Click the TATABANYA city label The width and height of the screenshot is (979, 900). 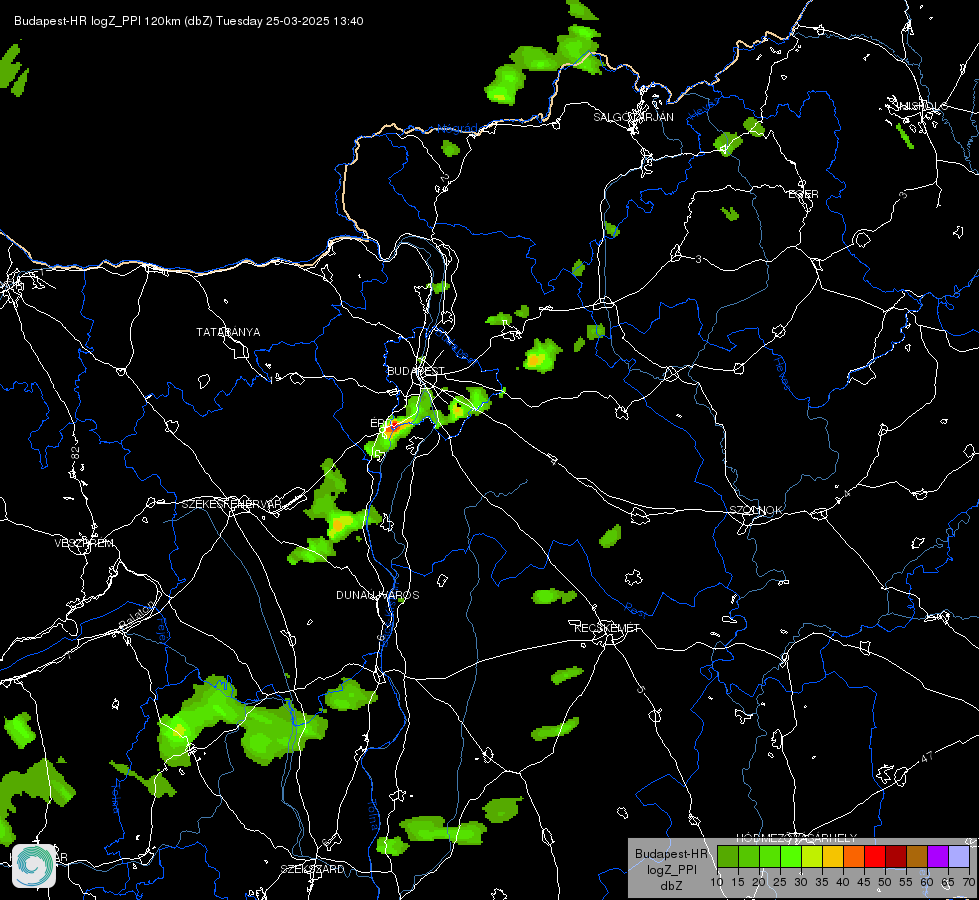pyautogui.click(x=229, y=332)
